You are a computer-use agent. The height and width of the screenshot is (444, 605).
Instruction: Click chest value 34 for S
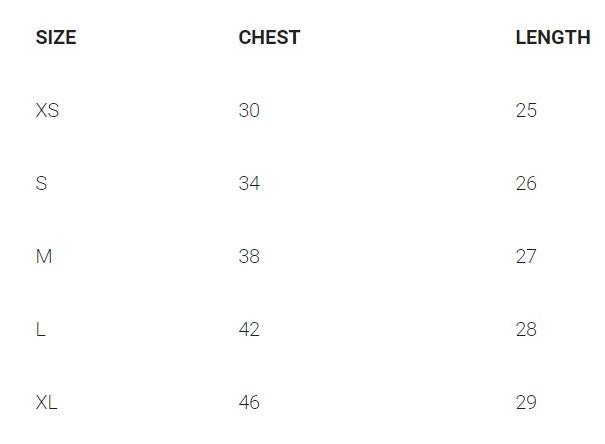tap(249, 183)
